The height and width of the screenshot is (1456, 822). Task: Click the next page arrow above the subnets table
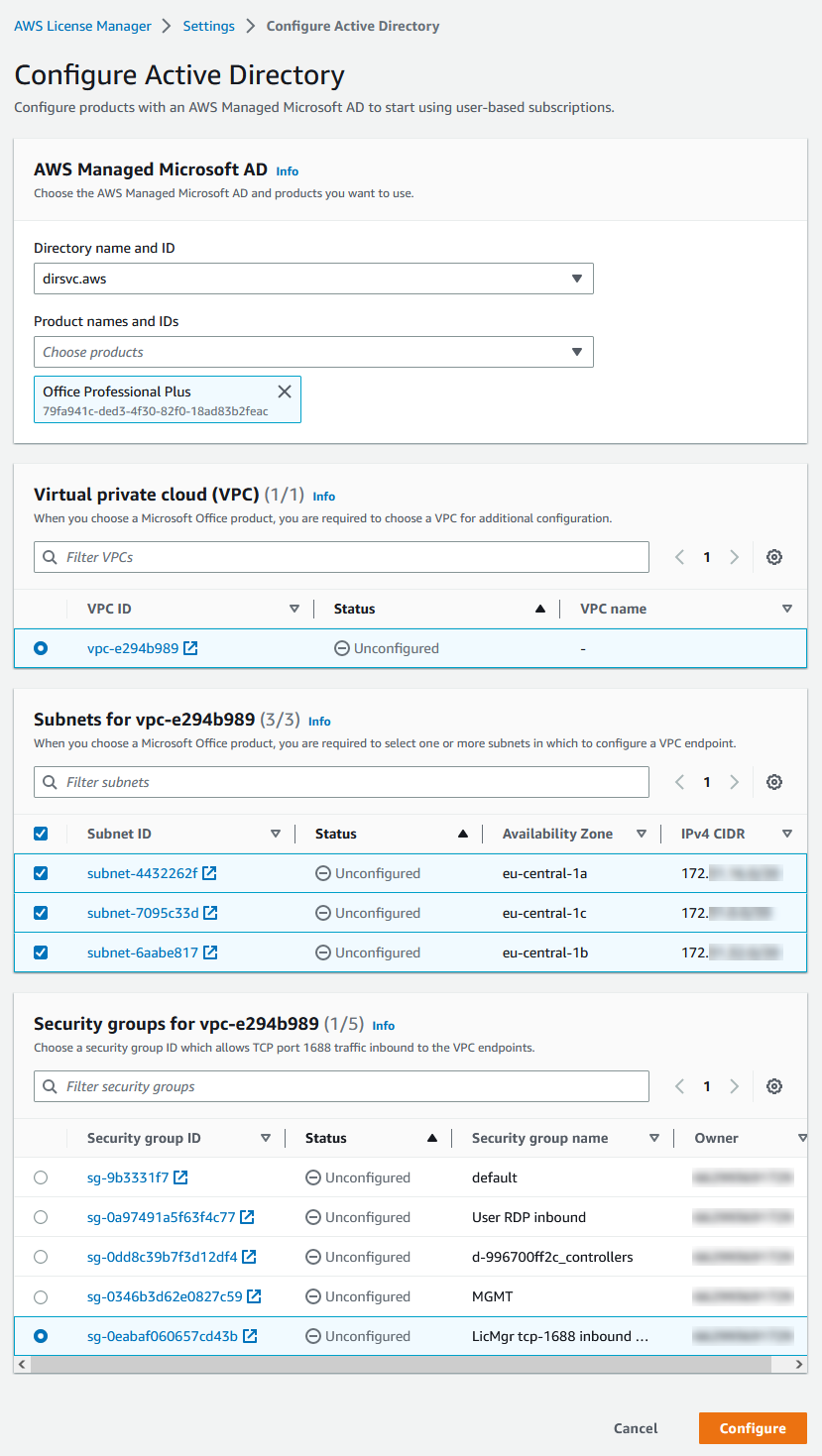(x=733, y=781)
